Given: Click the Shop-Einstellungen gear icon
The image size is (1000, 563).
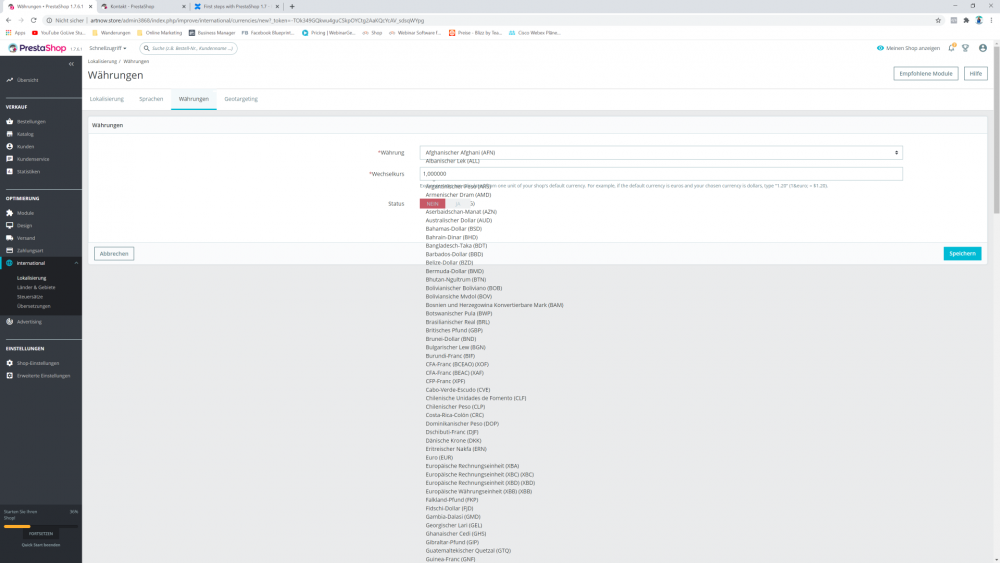Looking at the screenshot, I should pyautogui.click(x=10, y=363).
